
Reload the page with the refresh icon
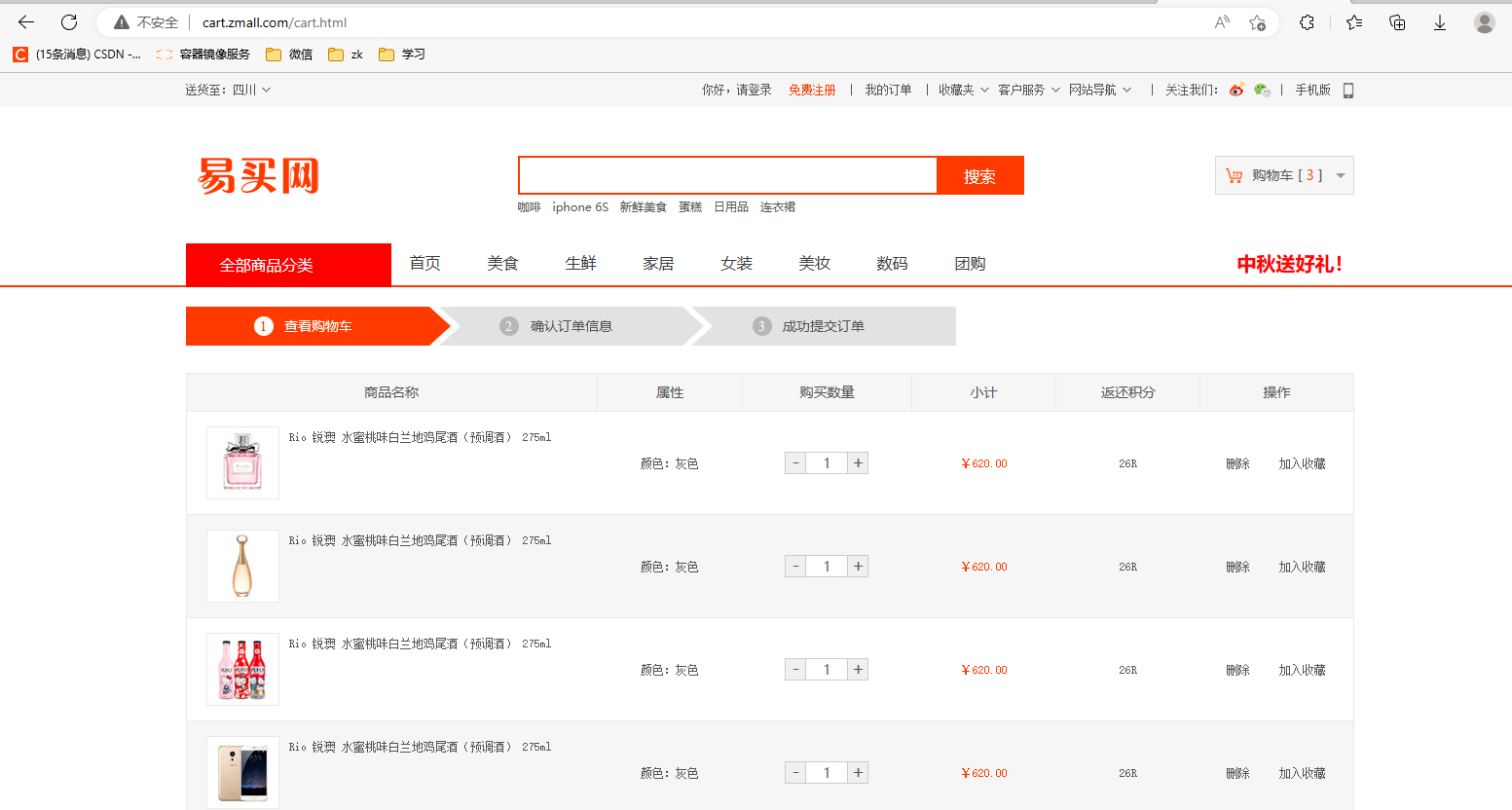coord(69,21)
